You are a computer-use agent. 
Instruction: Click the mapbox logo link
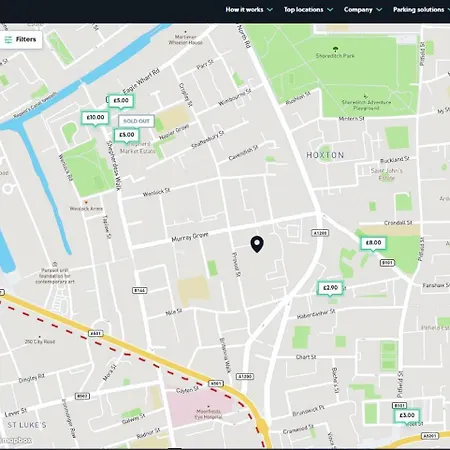pos(16,440)
